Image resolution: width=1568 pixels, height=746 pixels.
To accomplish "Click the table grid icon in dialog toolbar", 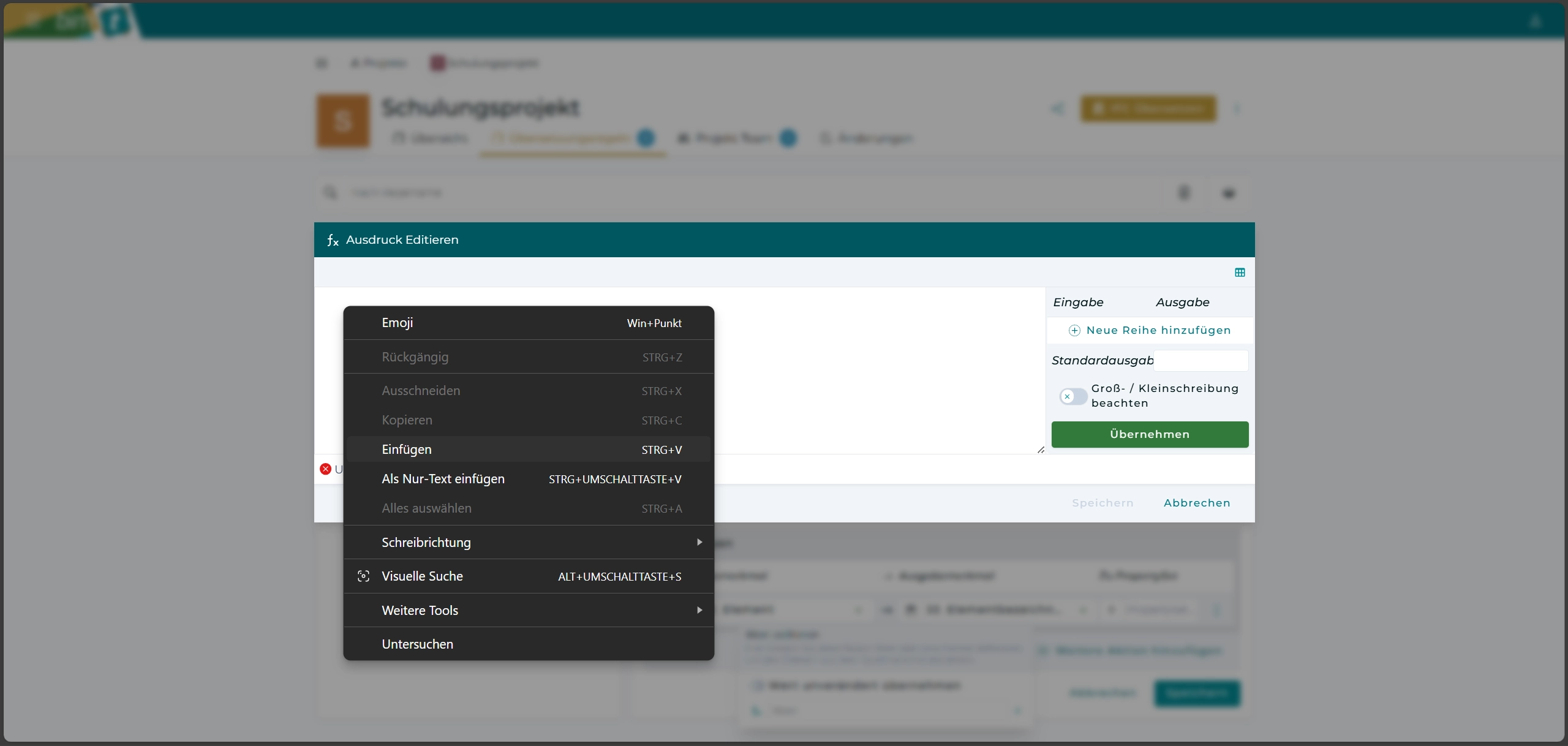I will point(1240,273).
